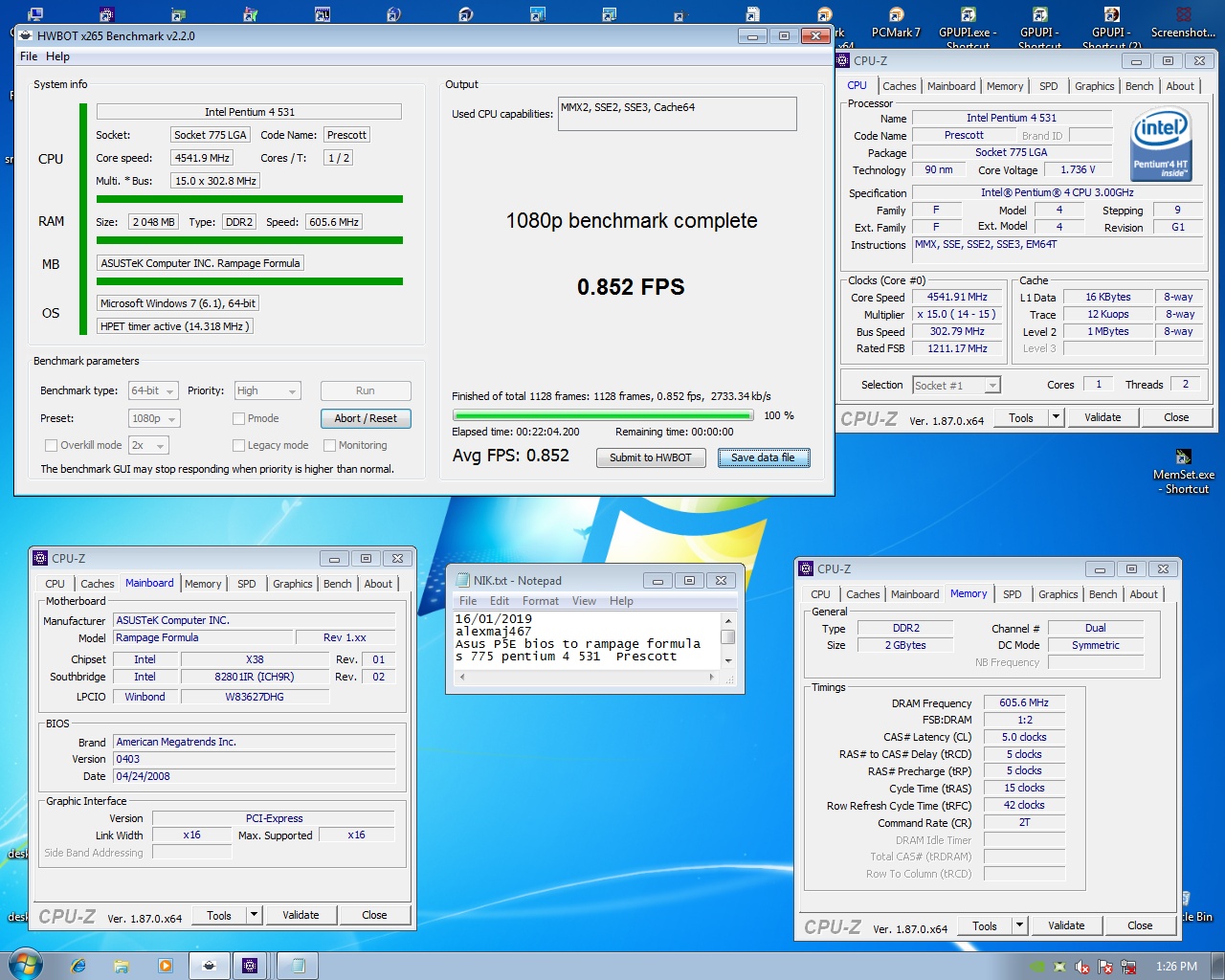Enable the Overkill mode checkbox
Screen dimensions: 1225x980
[52, 445]
